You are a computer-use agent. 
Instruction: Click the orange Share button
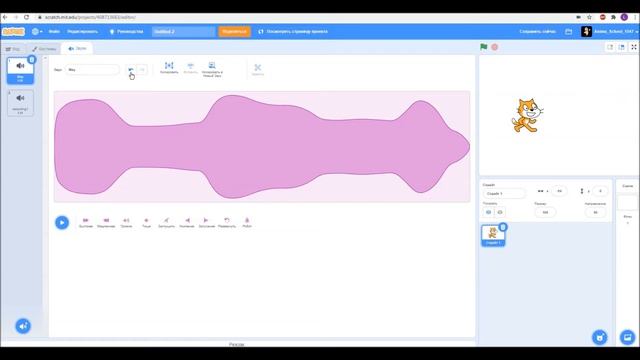pyautogui.click(x=235, y=31)
